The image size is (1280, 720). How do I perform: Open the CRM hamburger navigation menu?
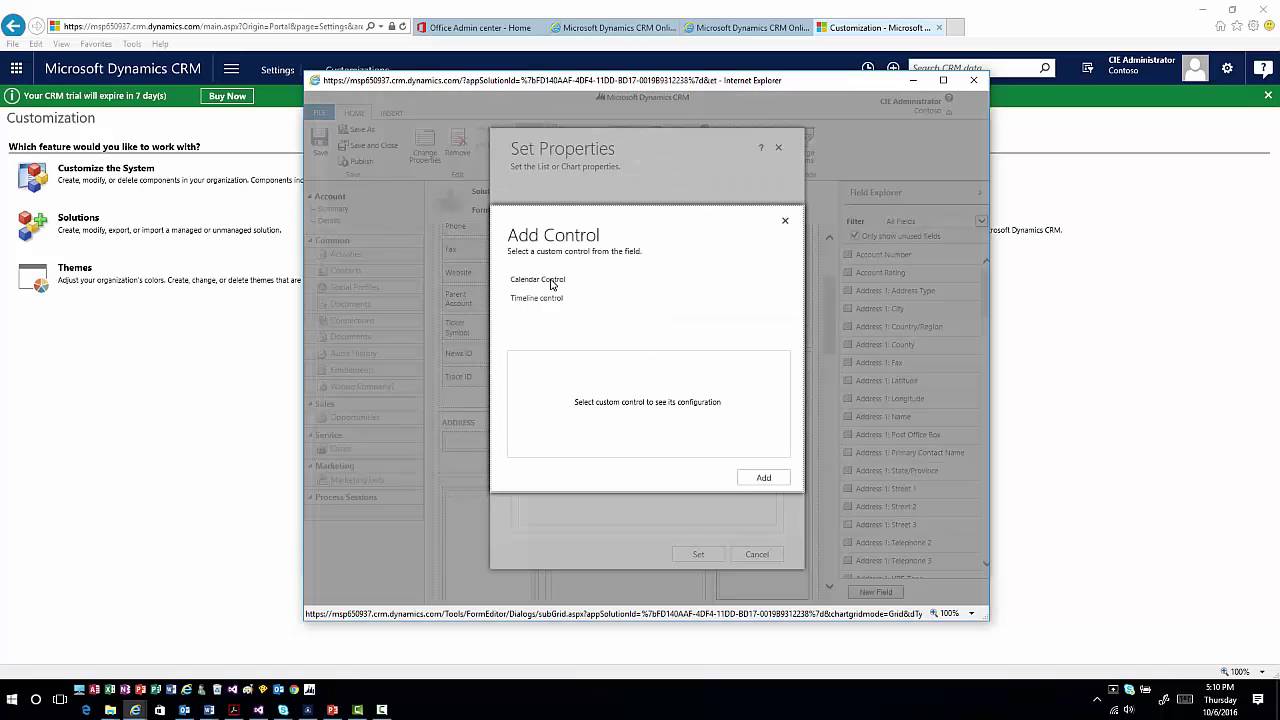point(231,69)
